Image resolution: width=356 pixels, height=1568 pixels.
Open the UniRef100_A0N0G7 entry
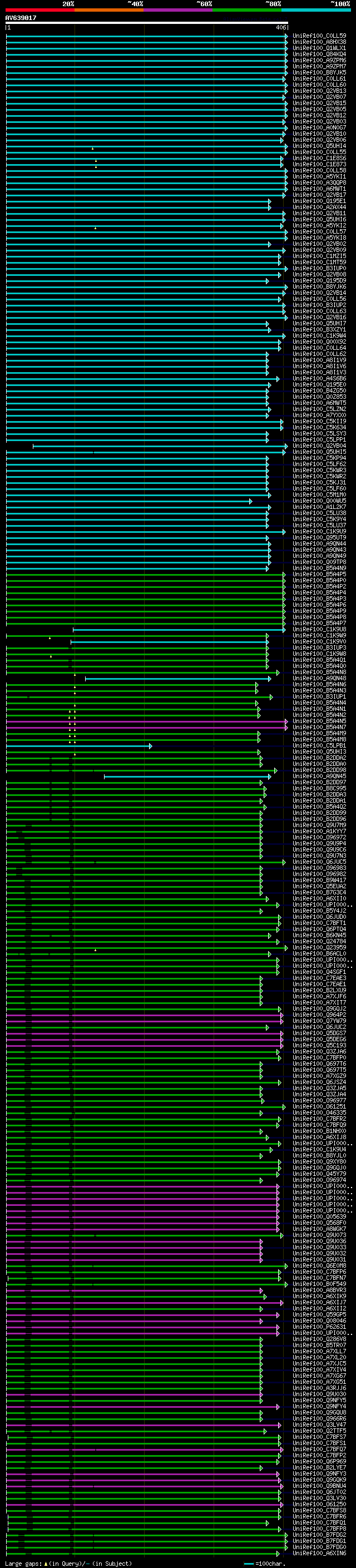[319, 128]
